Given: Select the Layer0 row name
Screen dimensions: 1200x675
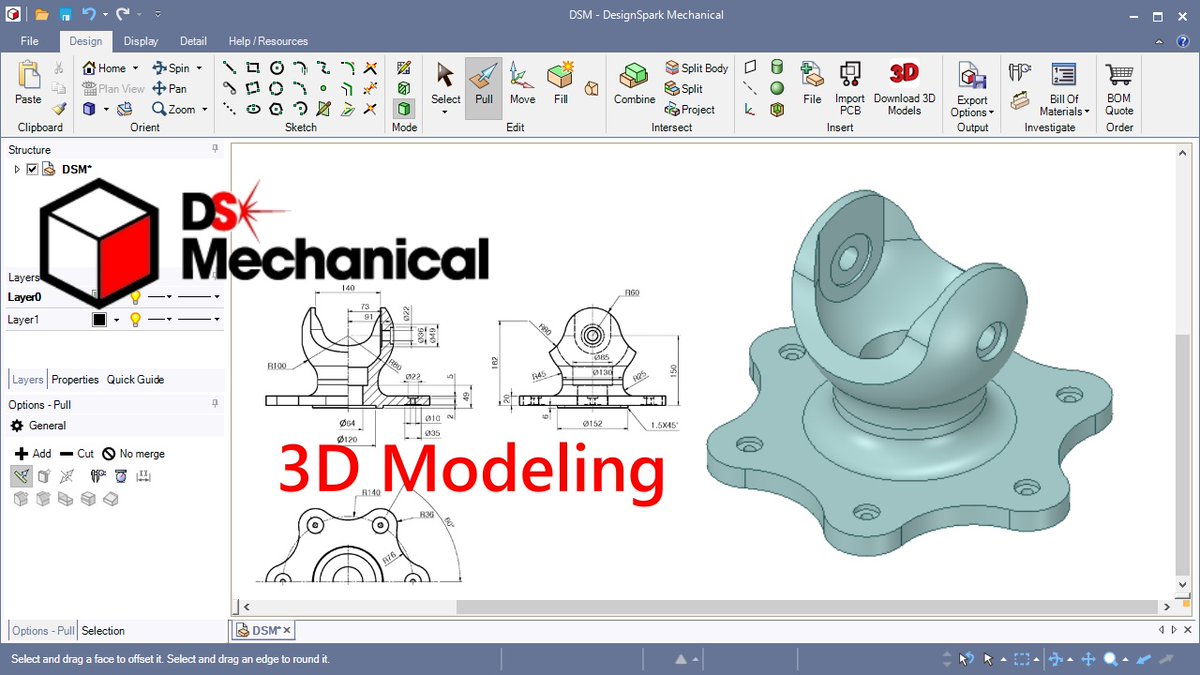Looking at the screenshot, I should pos(24,297).
